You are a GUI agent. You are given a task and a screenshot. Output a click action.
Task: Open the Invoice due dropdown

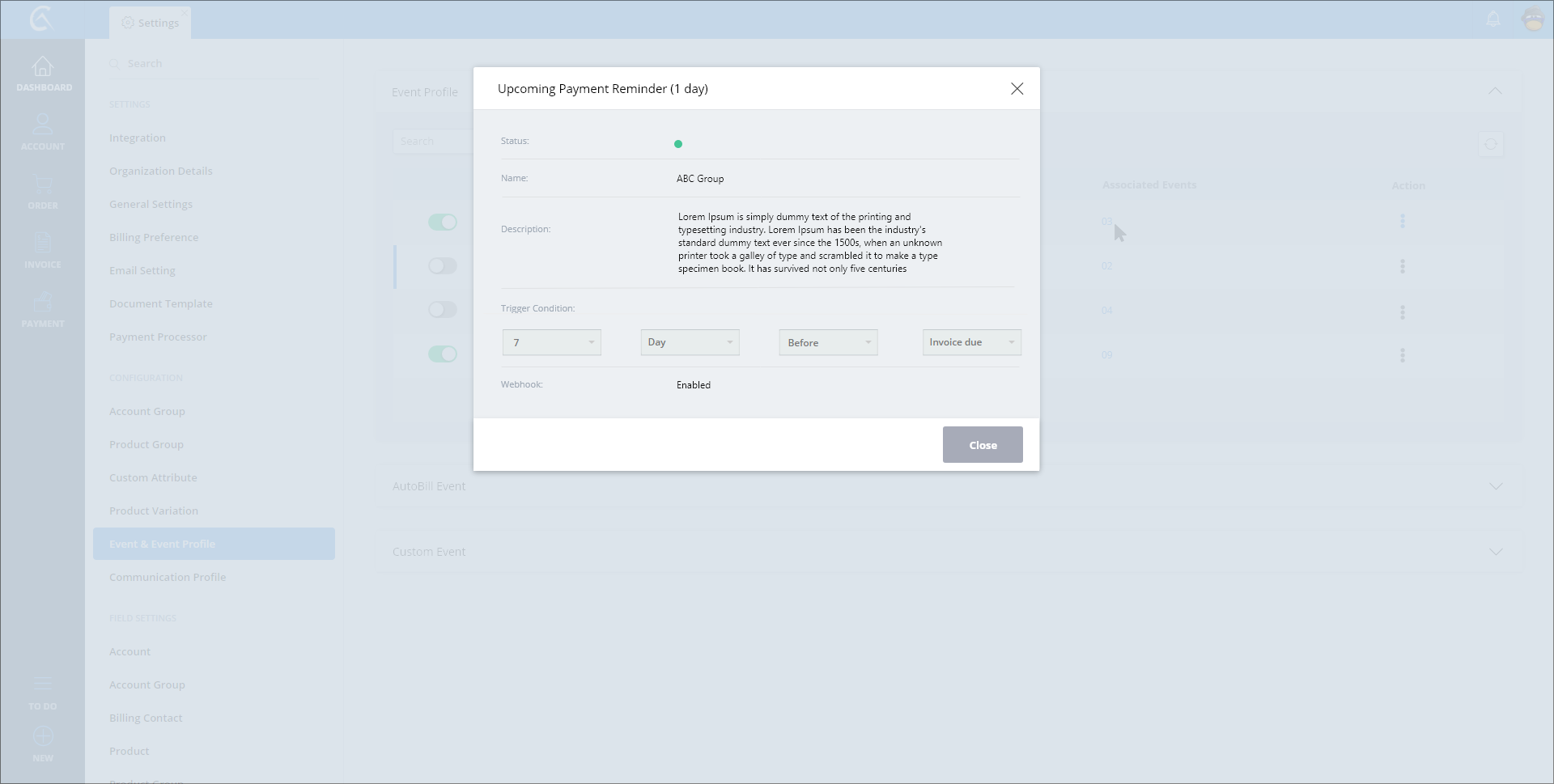[971, 342]
